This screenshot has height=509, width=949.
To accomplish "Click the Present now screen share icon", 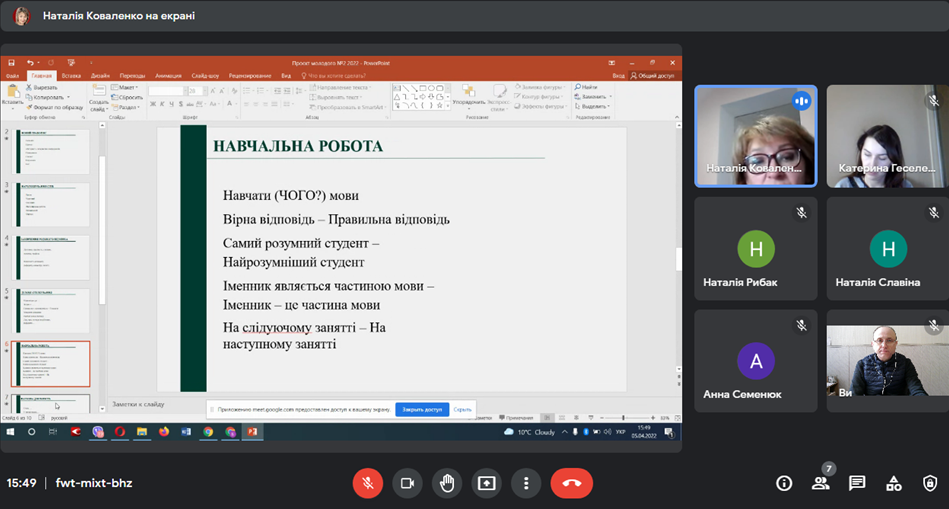I will pyautogui.click(x=487, y=483).
